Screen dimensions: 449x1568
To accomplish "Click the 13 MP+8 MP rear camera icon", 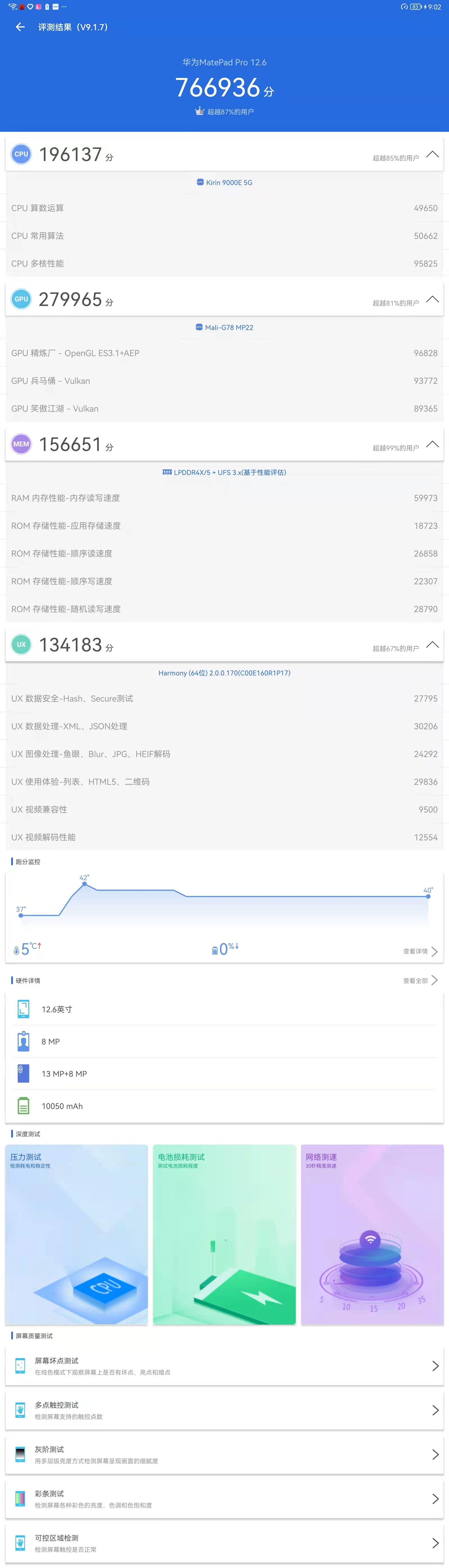I will (23, 1073).
